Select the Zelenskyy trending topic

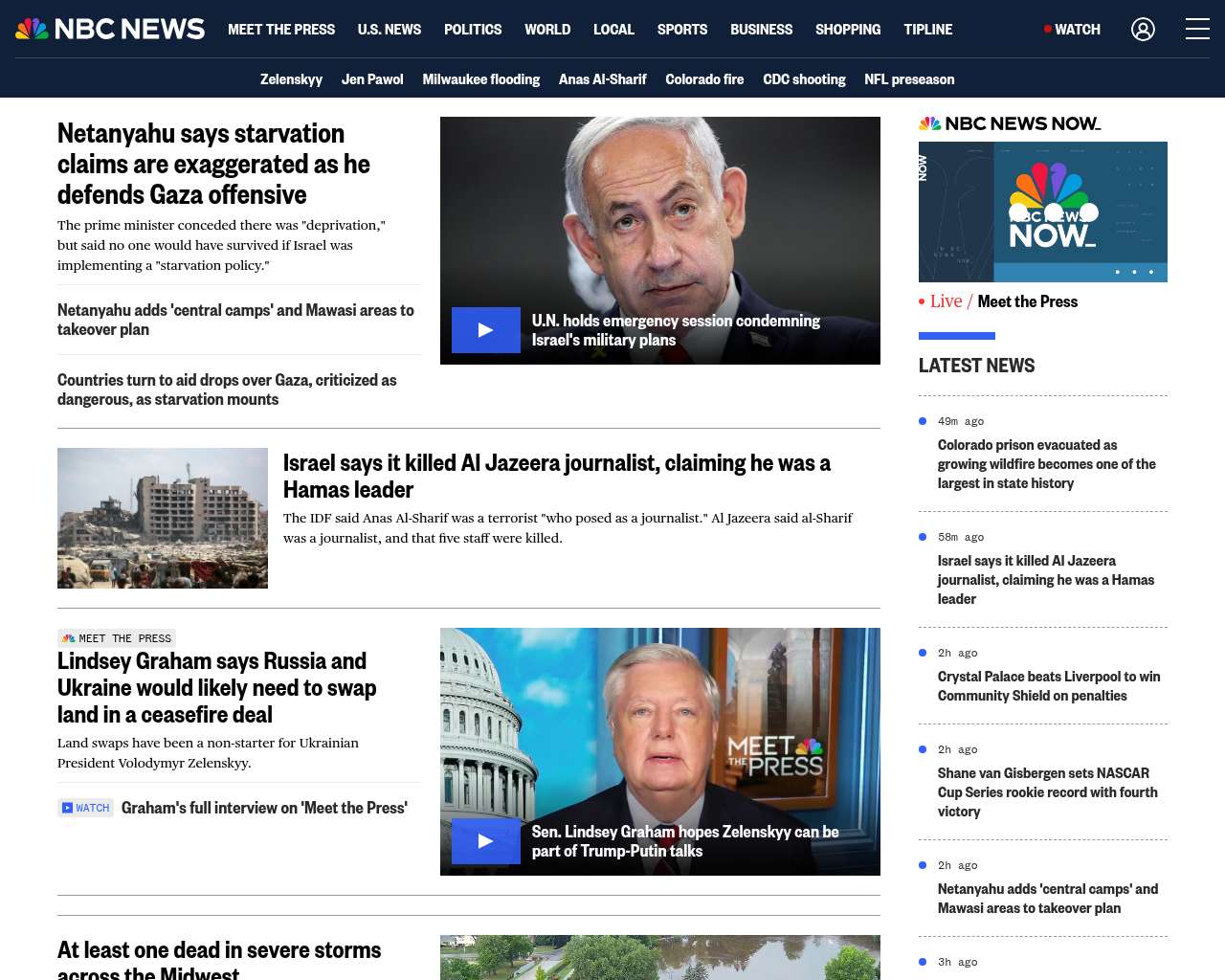[291, 79]
